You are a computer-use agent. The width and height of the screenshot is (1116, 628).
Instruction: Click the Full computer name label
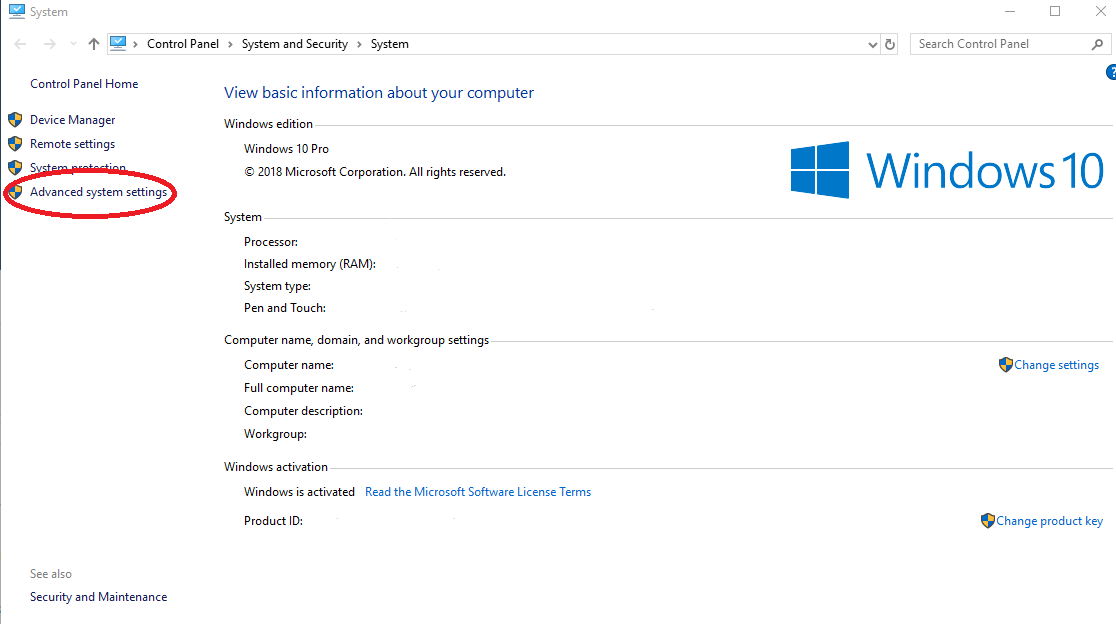click(x=298, y=388)
